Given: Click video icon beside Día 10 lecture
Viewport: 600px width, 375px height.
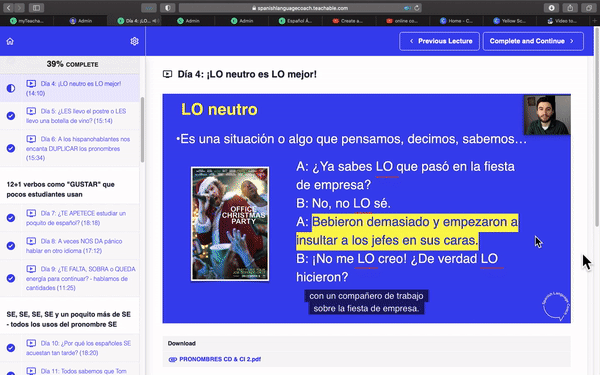Looking at the screenshot, I should click(31, 343).
